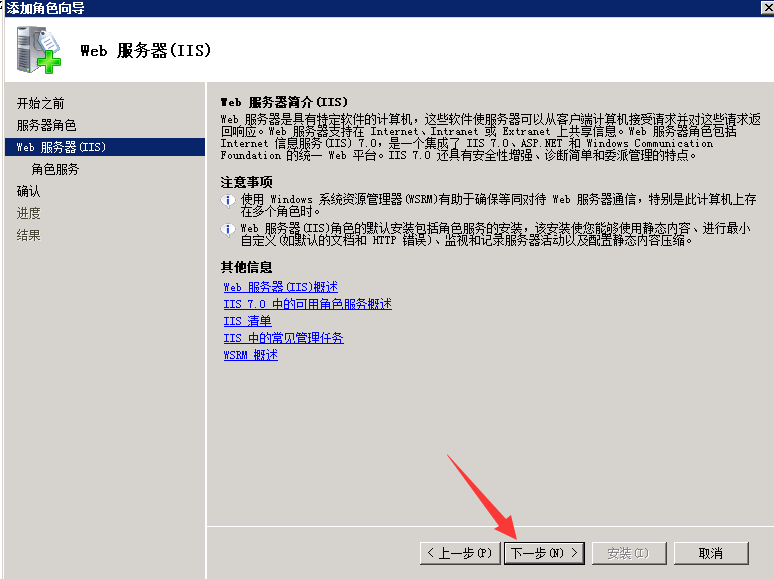The height and width of the screenshot is (579, 774).
Task: Click the 注意事项 heading
Action: 246,182
